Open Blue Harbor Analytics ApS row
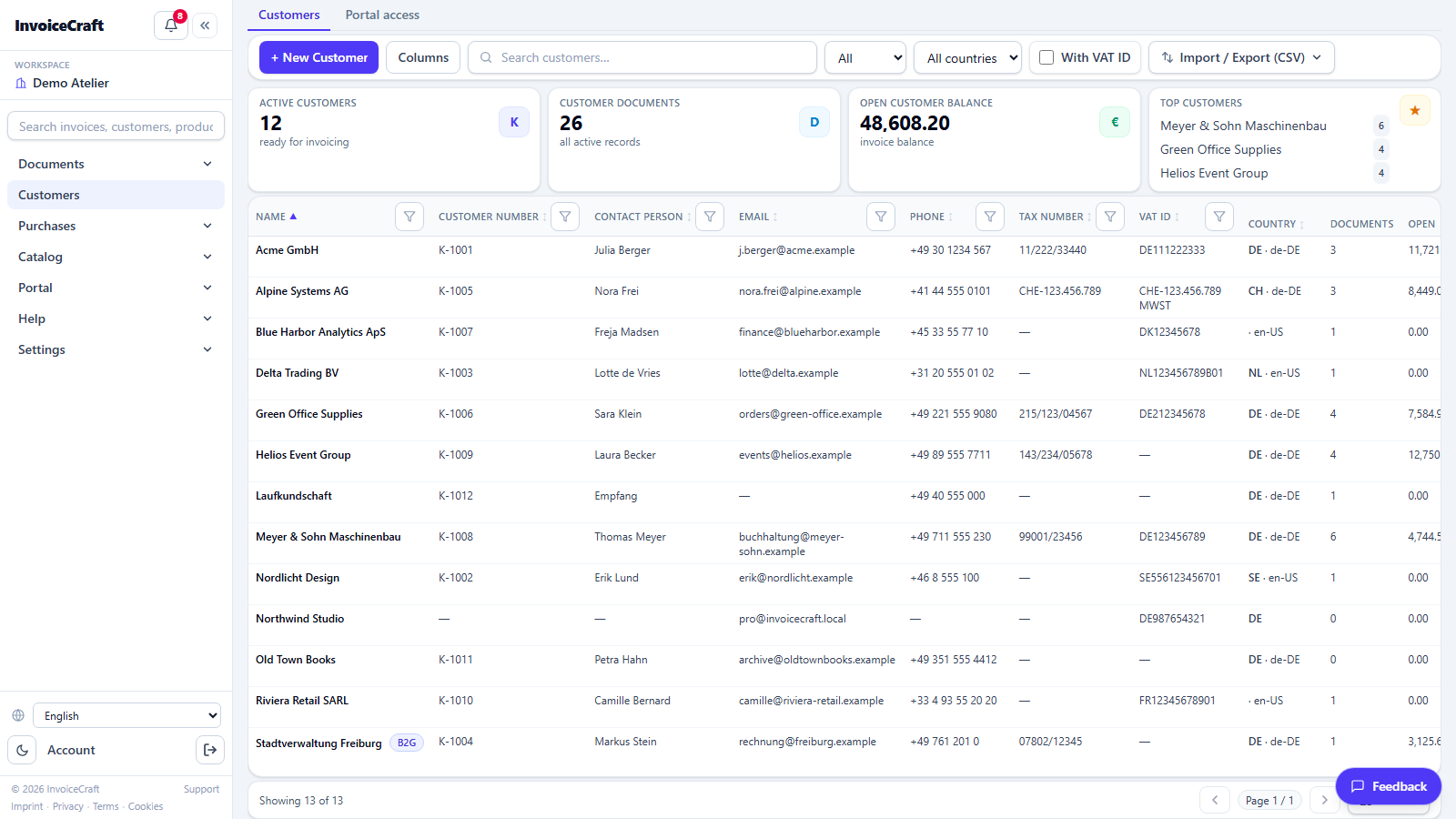The height and width of the screenshot is (819, 1456). pos(844,339)
